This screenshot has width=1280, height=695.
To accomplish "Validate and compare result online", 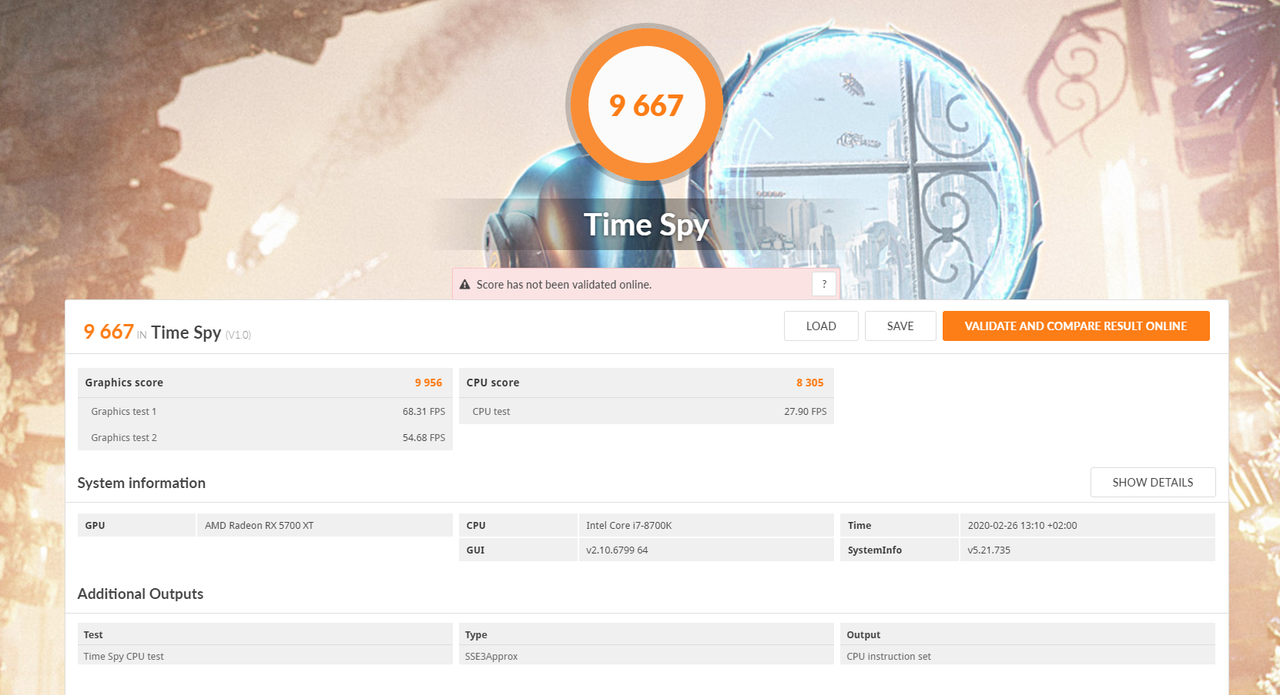I will [x=1076, y=326].
